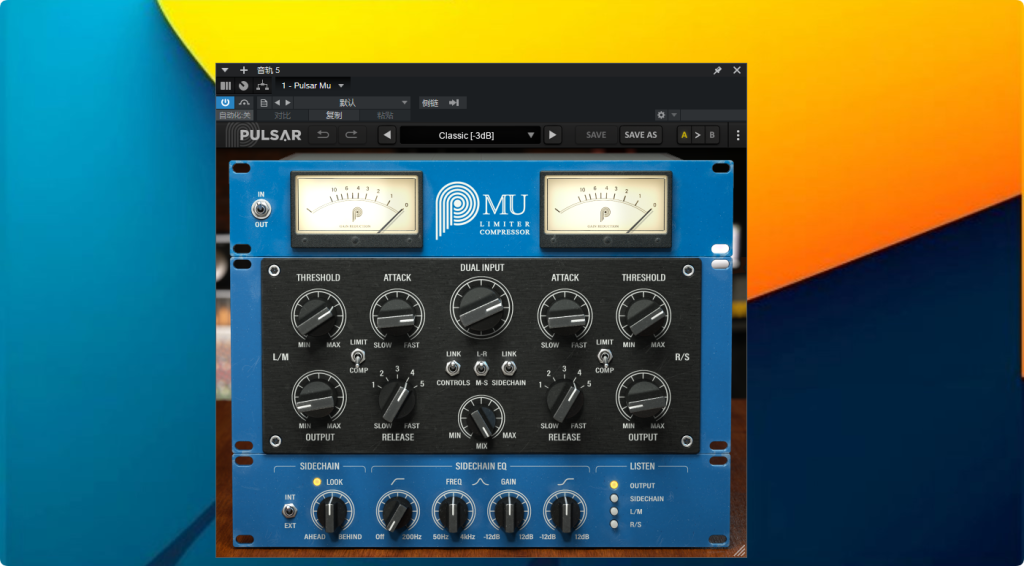Image resolution: width=1024 pixels, height=566 pixels.
Task: Flip the IN/OUT bypass switch
Action: tap(261, 210)
